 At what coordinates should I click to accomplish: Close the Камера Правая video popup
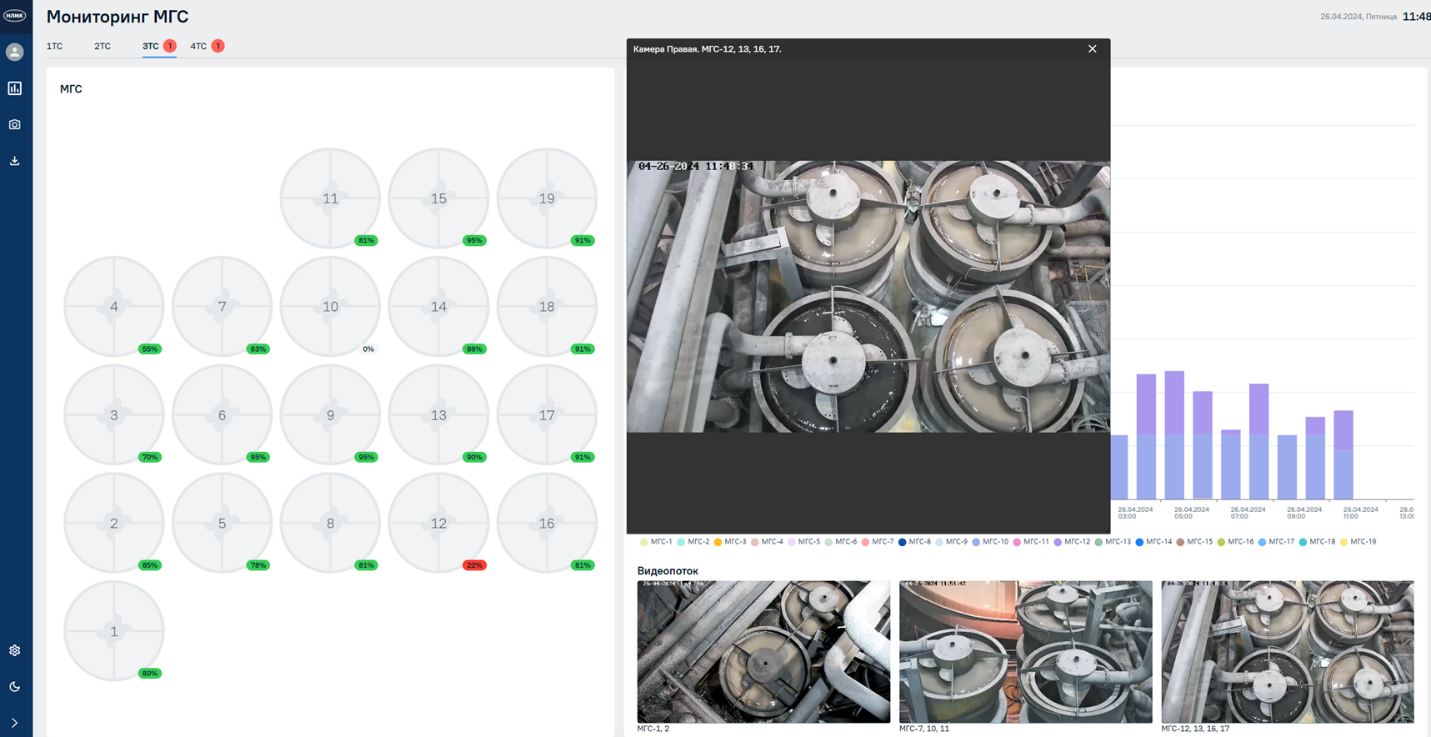point(1092,48)
